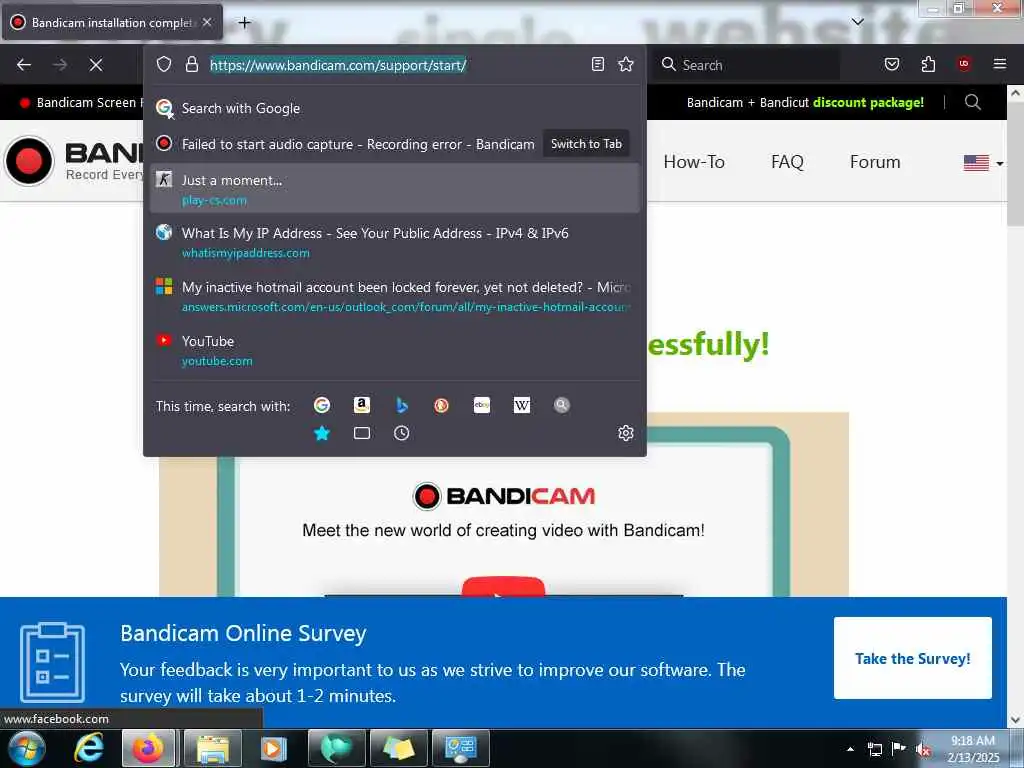Image resolution: width=1024 pixels, height=768 pixels.
Task: Select YouTube youtube.com suggestion
Action: tap(394, 350)
